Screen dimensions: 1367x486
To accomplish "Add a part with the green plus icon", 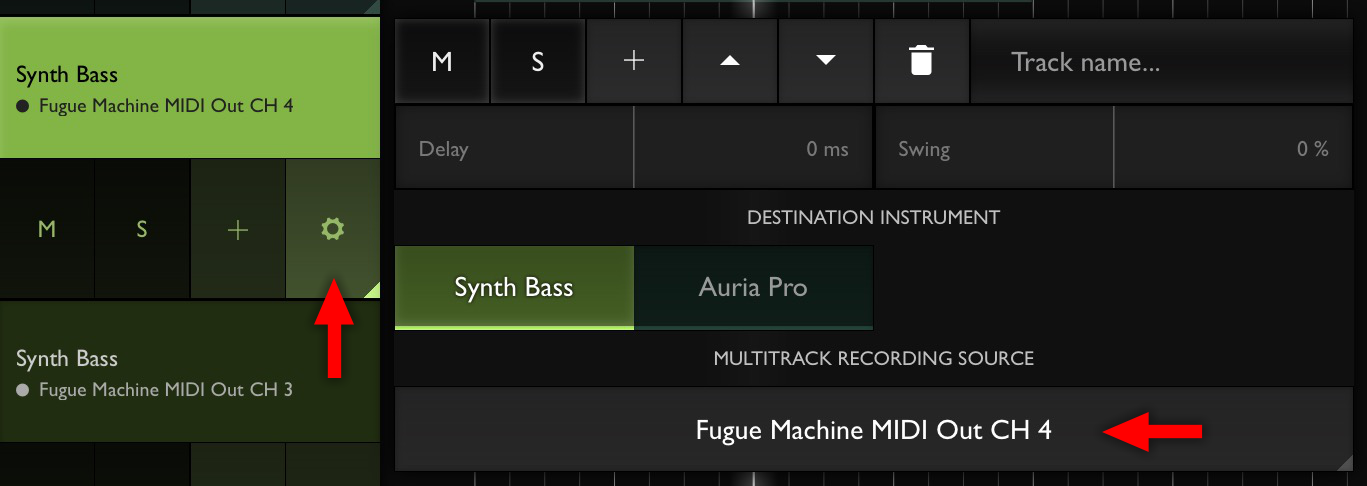I will point(237,230).
